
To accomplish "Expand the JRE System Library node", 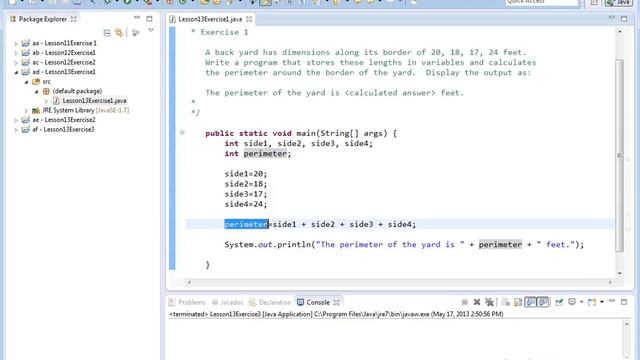I will (x=27, y=111).
